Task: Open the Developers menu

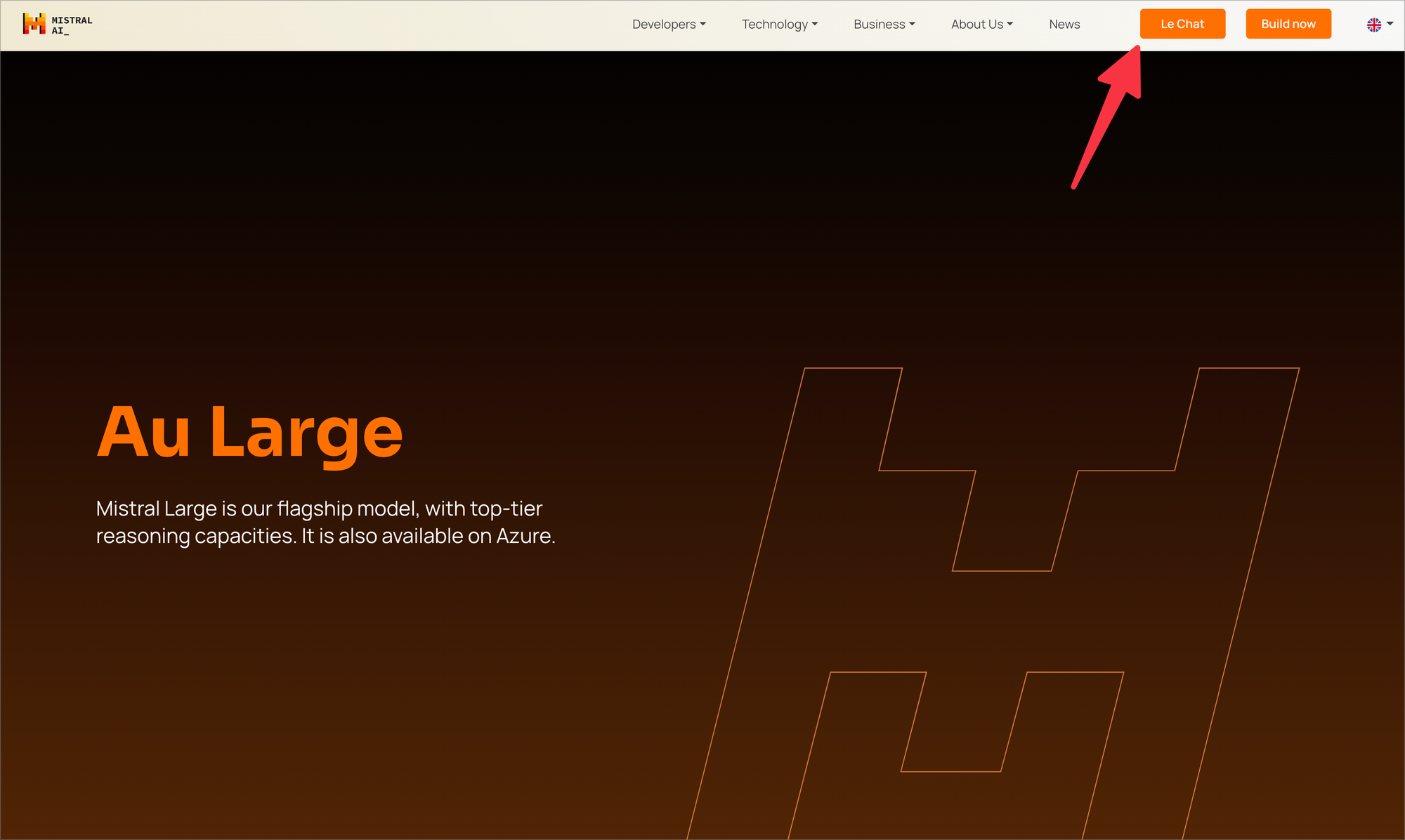Action: (x=664, y=25)
